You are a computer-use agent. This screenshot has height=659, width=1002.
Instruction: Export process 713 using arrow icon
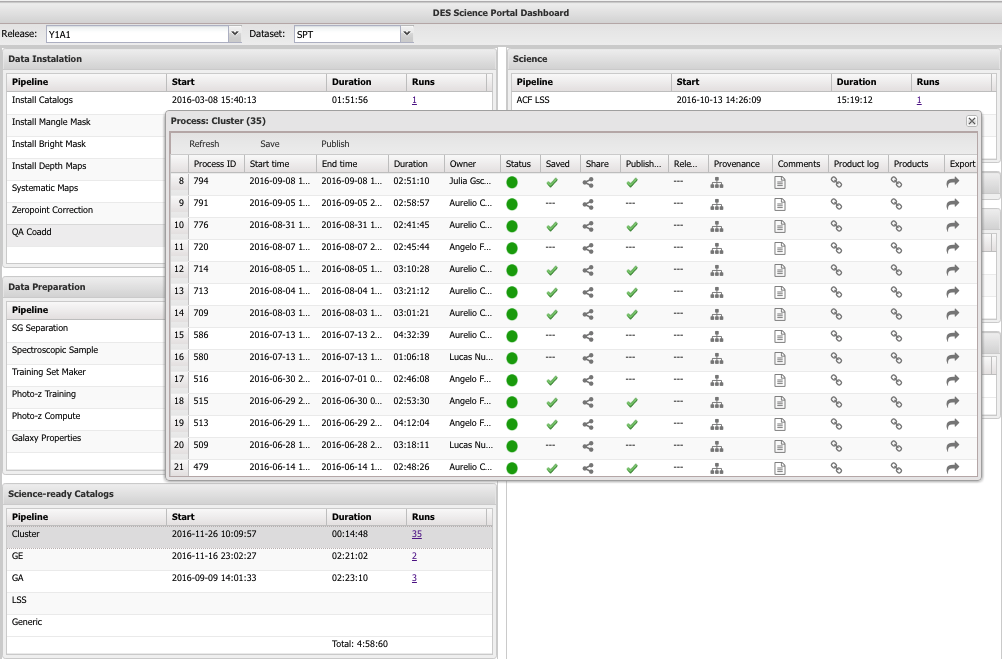click(x=953, y=292)
